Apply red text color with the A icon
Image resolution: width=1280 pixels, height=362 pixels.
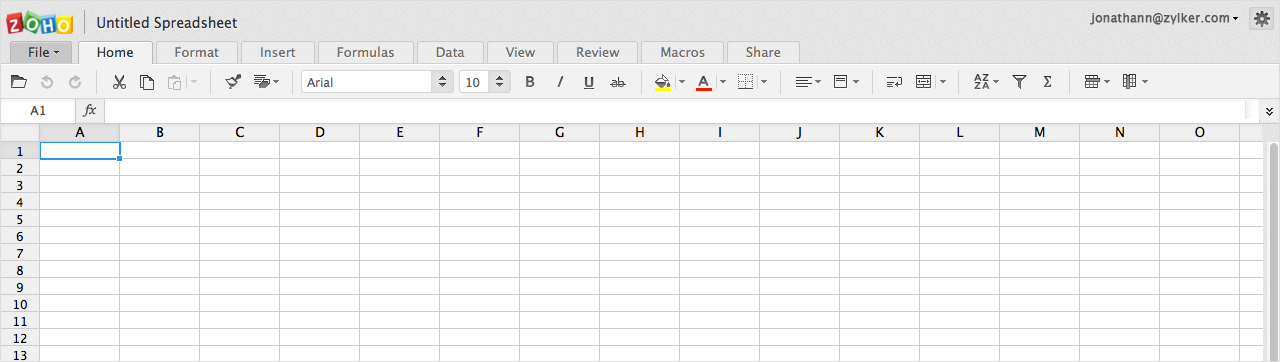tap(703, 82)
